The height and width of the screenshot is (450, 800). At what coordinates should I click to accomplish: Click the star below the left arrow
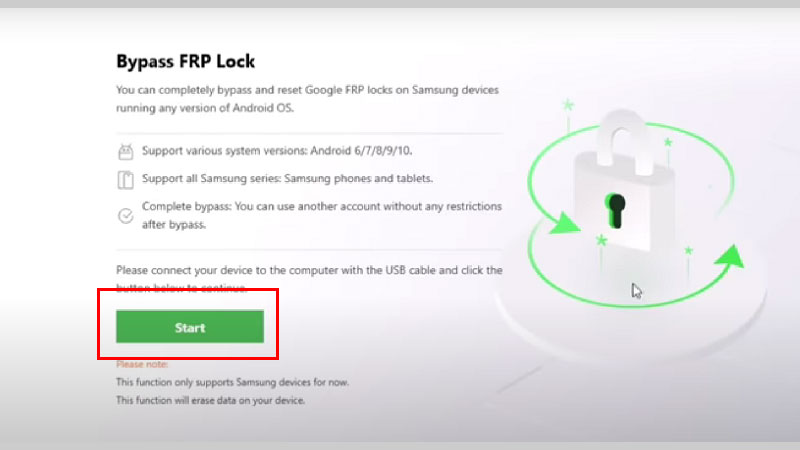click(x=602, y=240)
